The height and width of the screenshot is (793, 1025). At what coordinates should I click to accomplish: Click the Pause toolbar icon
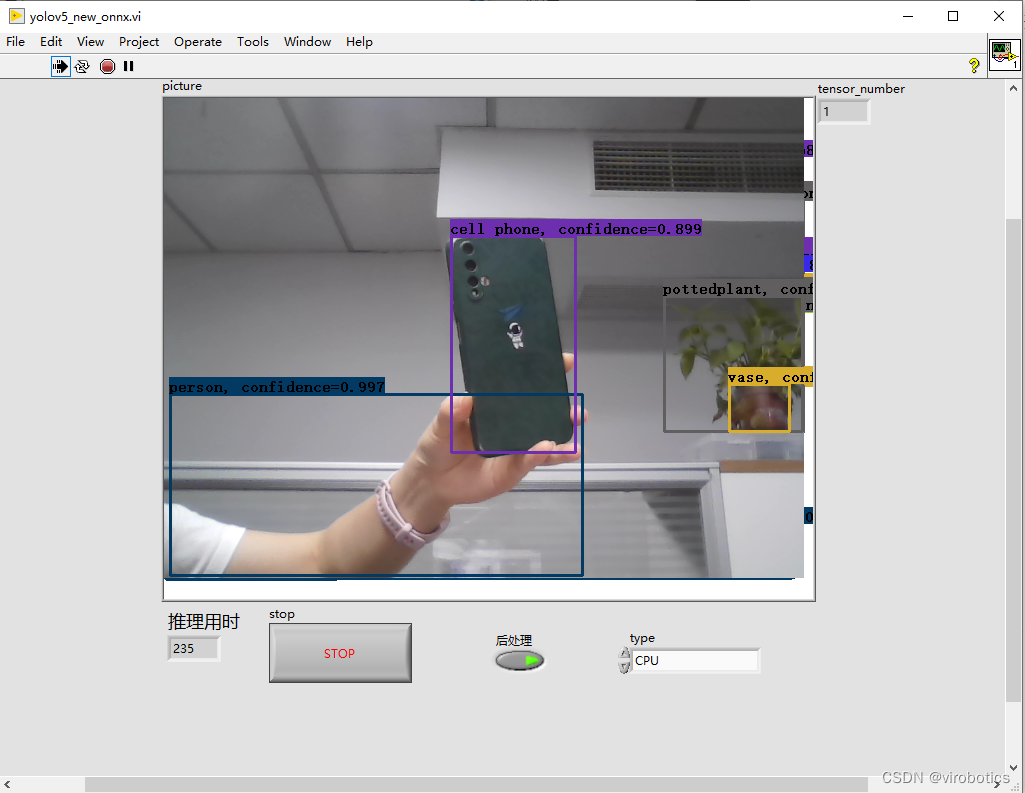[128, 66]
